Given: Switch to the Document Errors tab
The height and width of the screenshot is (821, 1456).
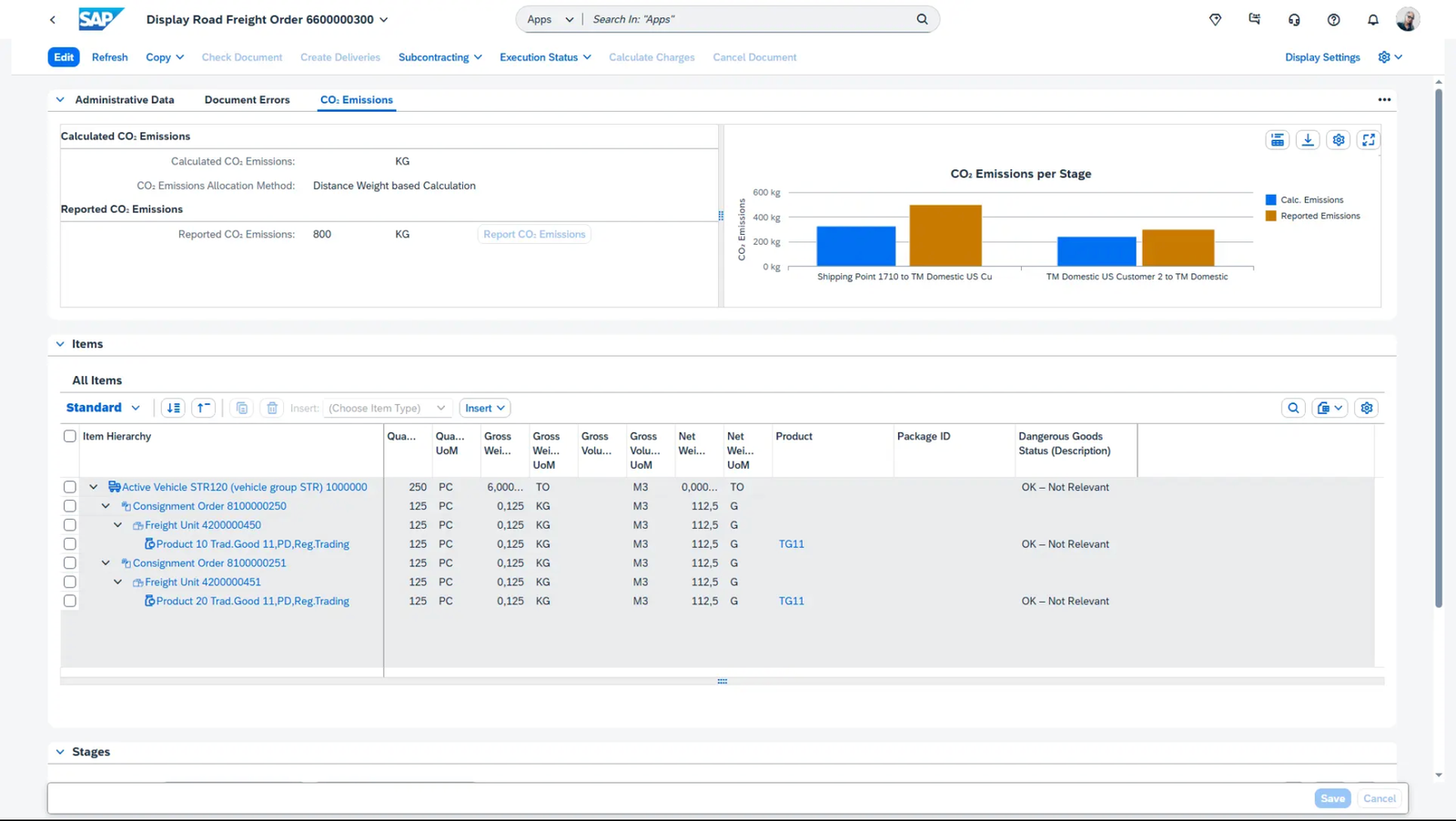Looking at the screenshot, I should pyautogui.click(x=247, y=100).
